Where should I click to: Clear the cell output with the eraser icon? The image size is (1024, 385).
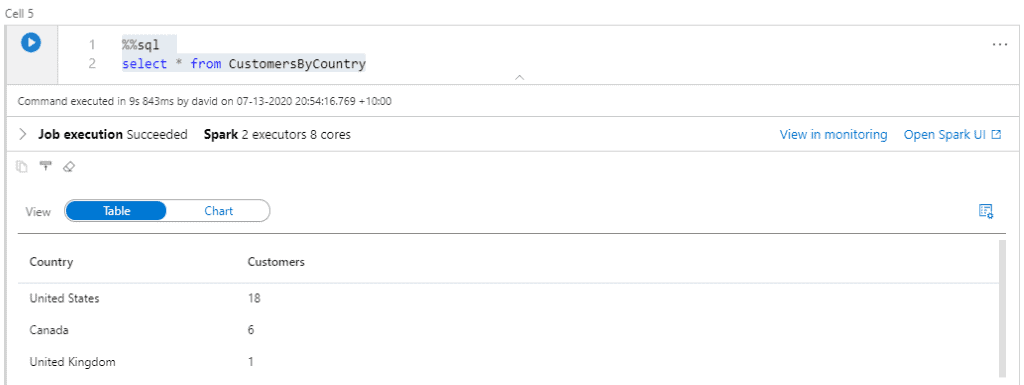[x=69, y=167]
